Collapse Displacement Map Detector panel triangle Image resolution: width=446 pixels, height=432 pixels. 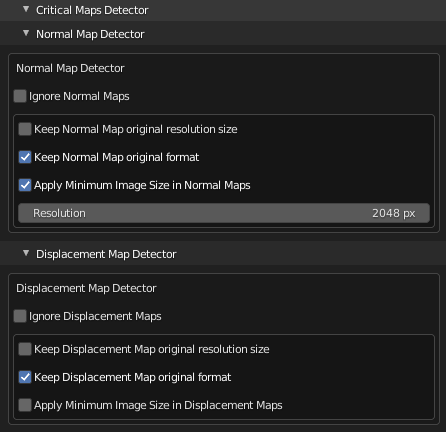(26, 253)
